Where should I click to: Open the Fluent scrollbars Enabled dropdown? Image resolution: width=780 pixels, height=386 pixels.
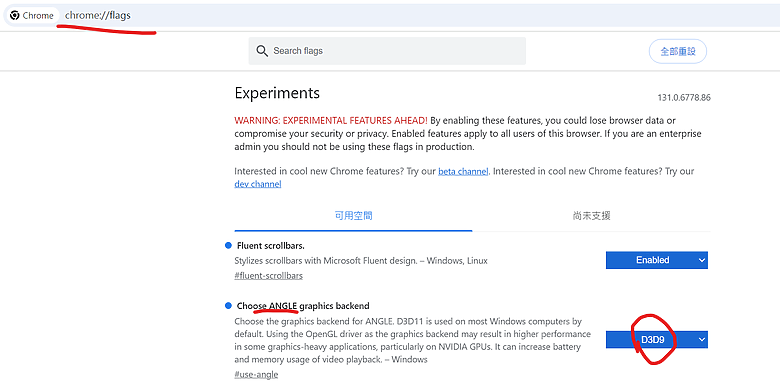[657, 260]
